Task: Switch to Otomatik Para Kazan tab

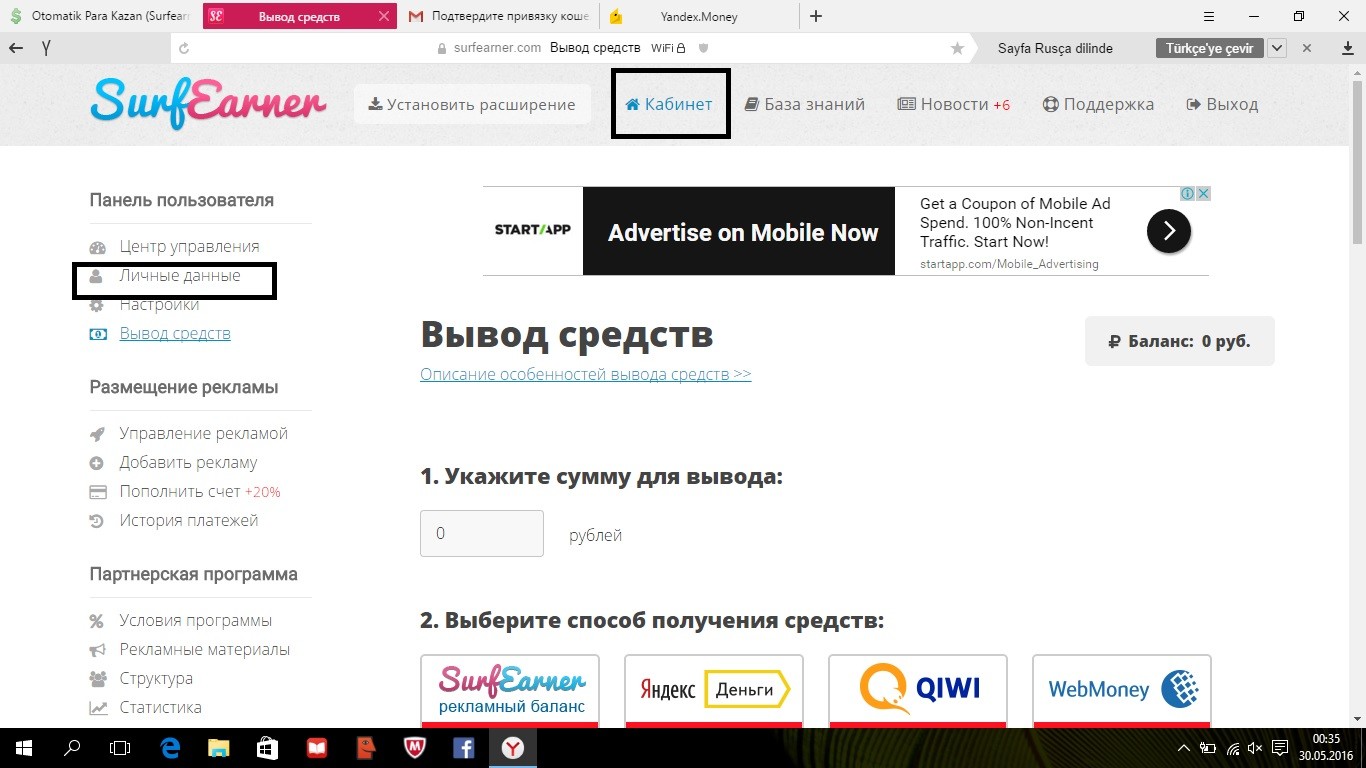Action: [100, 16]
